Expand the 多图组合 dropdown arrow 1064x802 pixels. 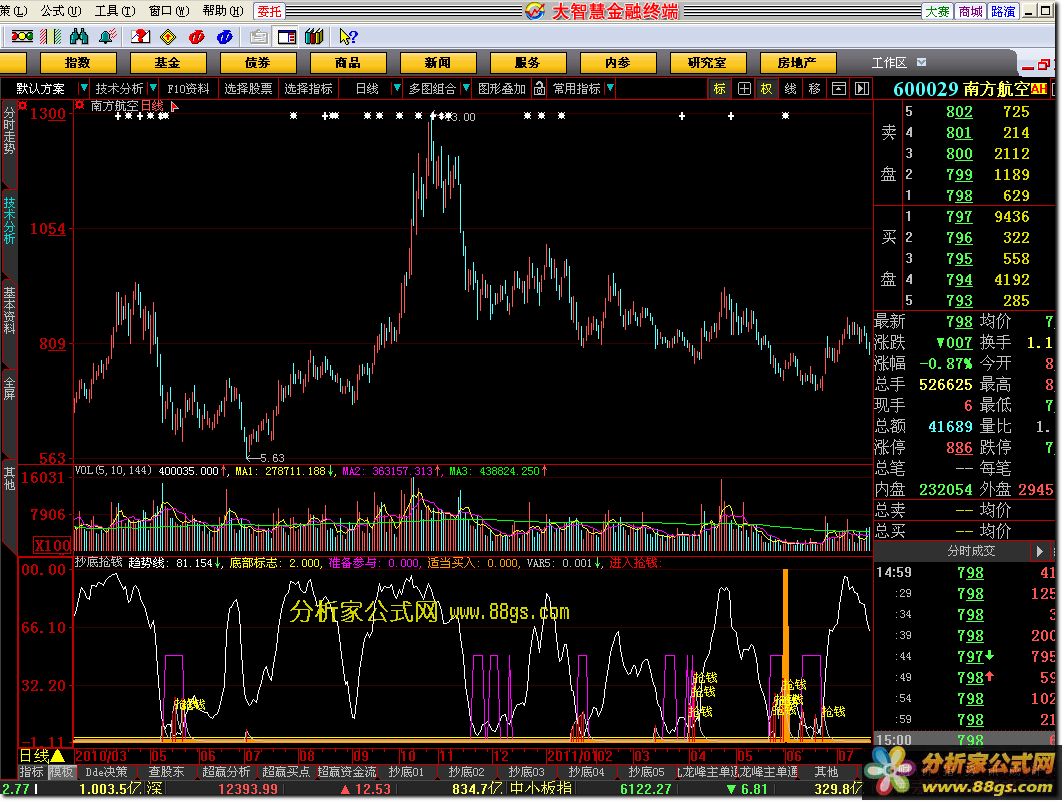(466, 88)
